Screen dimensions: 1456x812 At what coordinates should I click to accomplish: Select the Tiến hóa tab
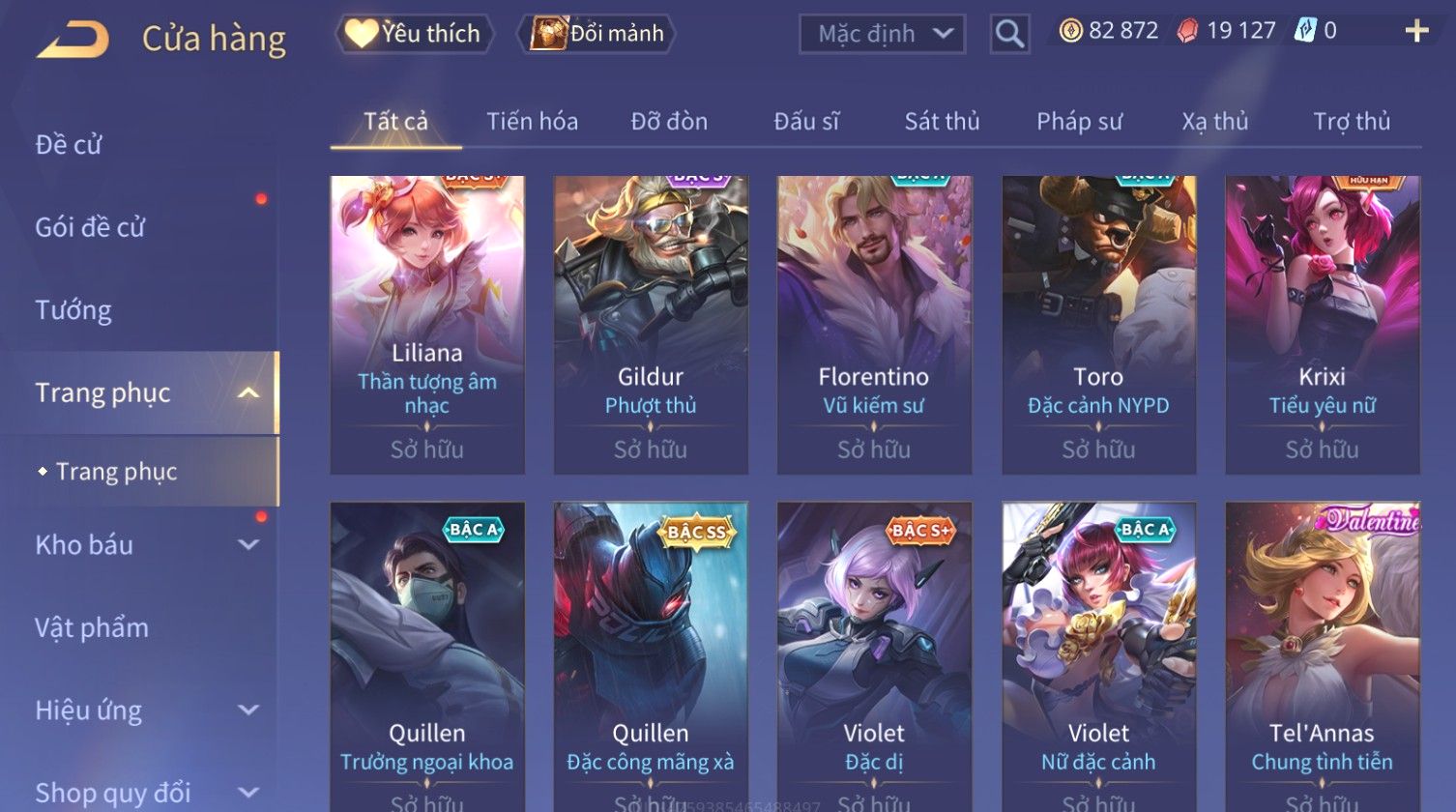[x=532, y=122]
